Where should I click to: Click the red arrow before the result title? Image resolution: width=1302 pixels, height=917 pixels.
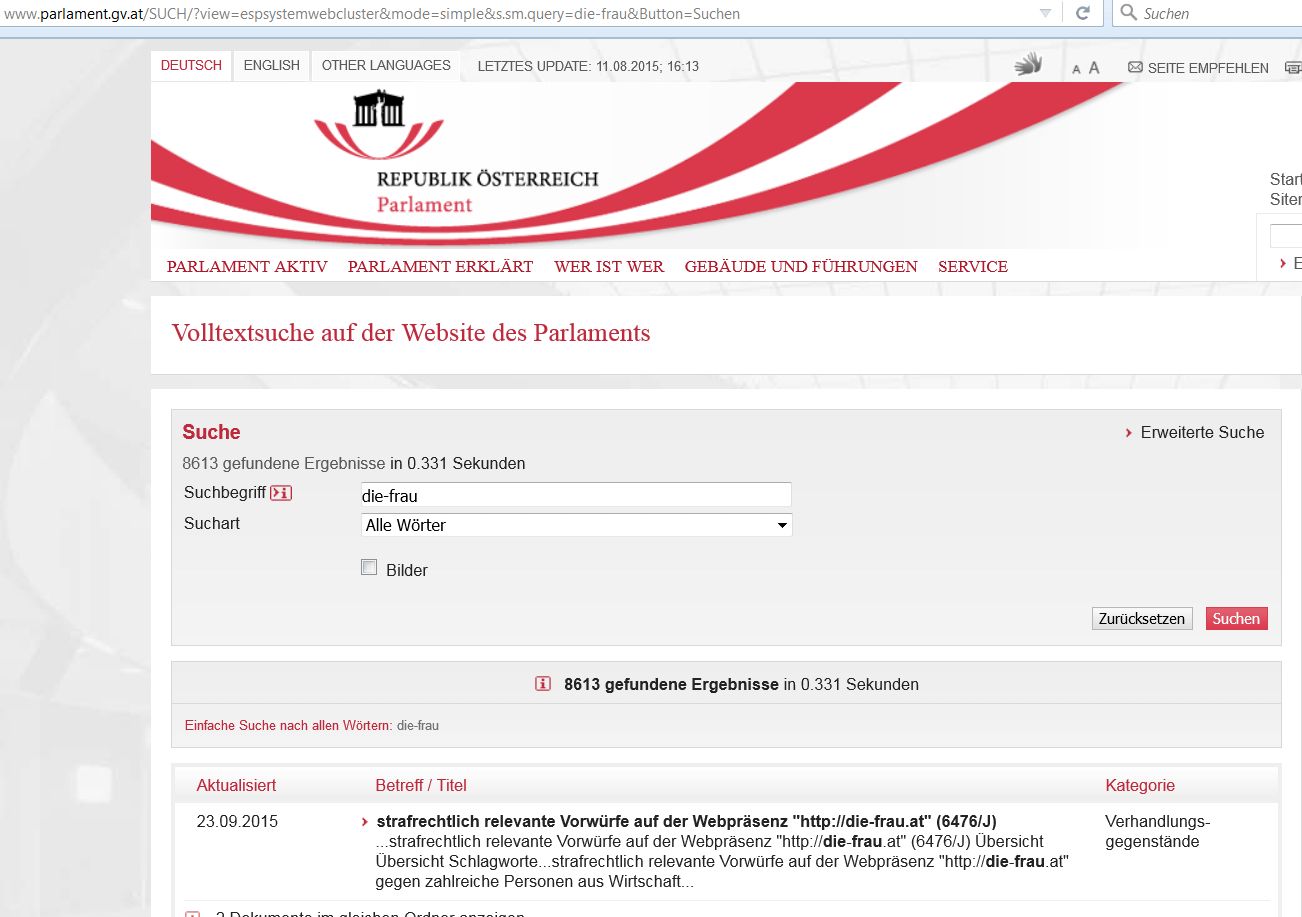pos(366,822)
